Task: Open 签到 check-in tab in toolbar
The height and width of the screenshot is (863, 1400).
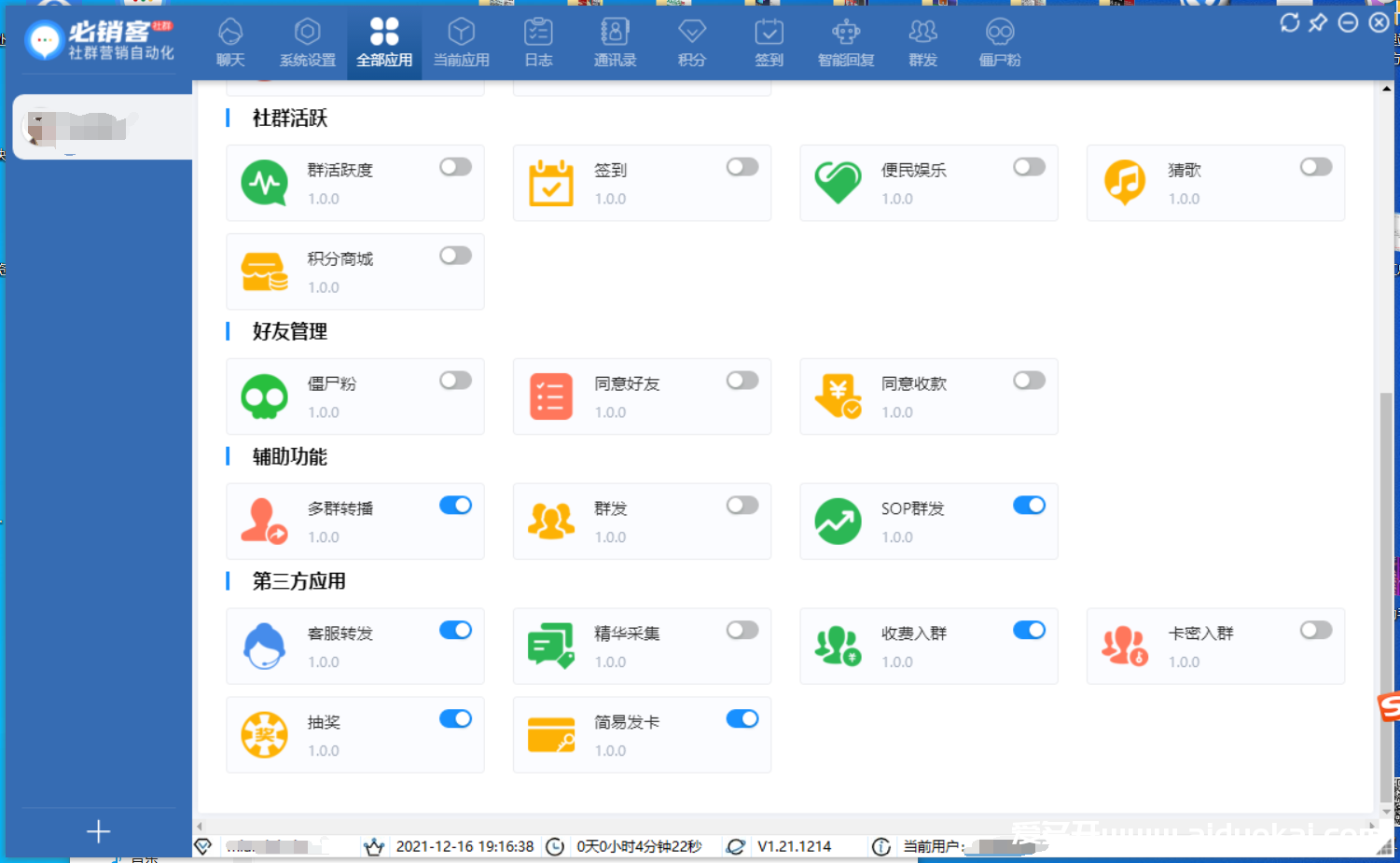Action: point(769,44)
